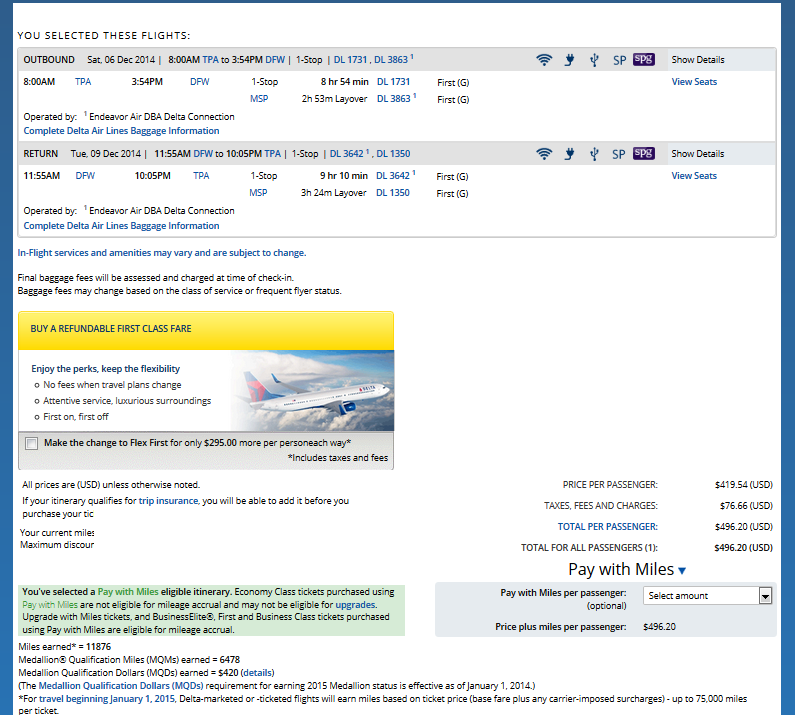This screenshot has height=715, width=795.
Task: Expand the Pay with Miles section arrow
Action: (x=682, y=571)
